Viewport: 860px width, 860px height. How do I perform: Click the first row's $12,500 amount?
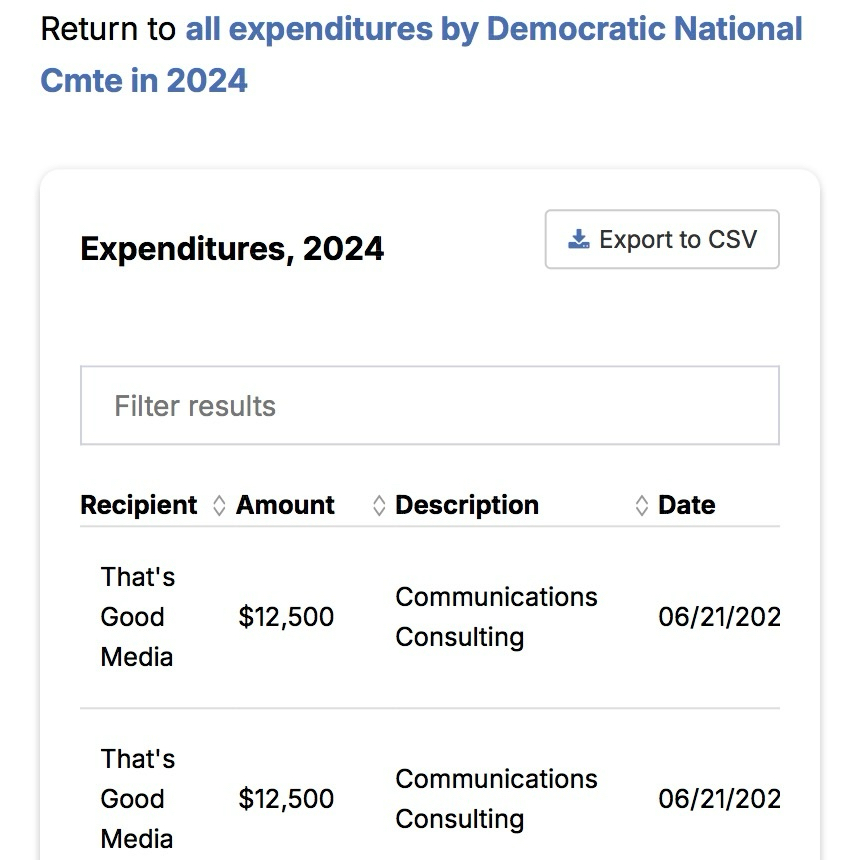[286, 617]
